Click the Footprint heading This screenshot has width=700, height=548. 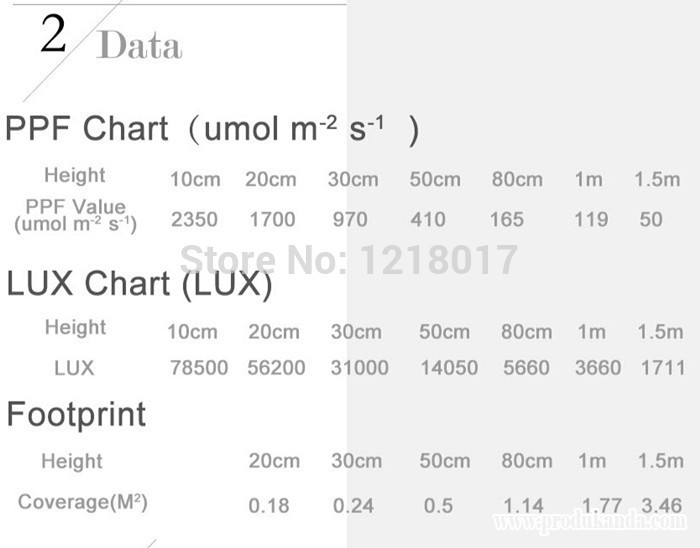tap(77, 414)
